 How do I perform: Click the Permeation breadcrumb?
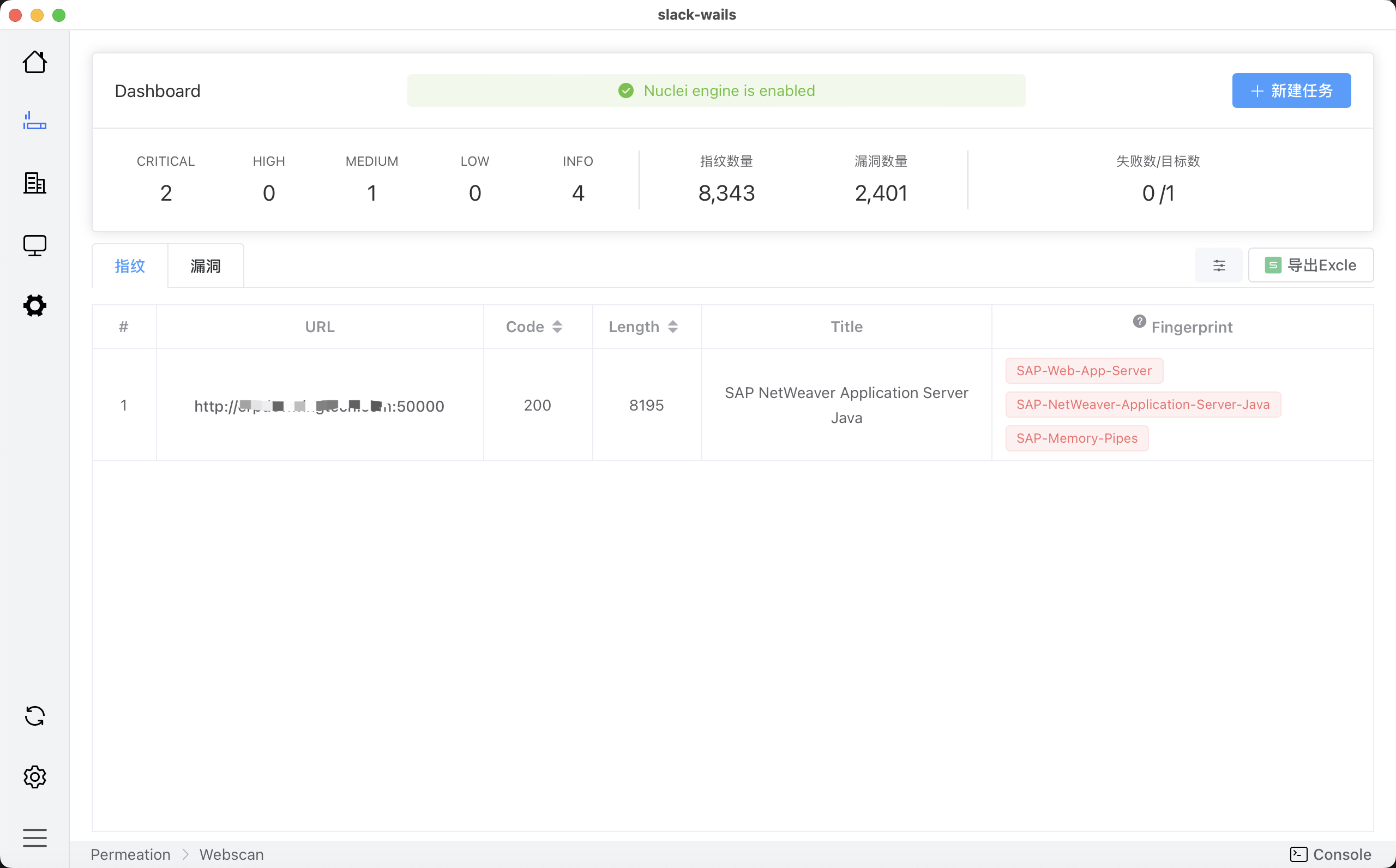(x=130, y=854)
